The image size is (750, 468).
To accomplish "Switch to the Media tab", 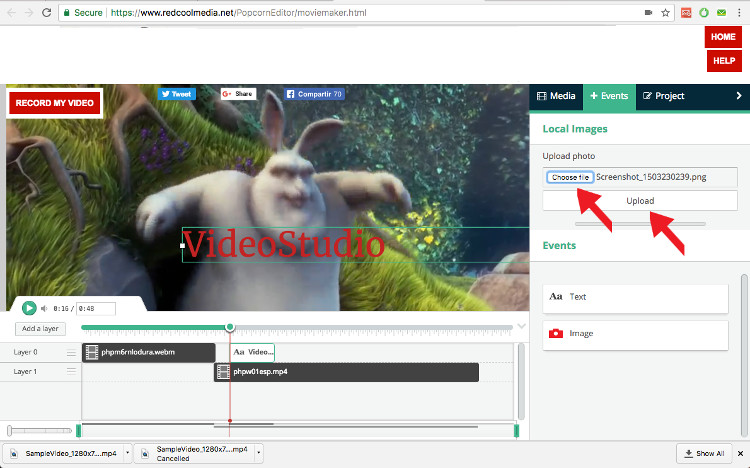I will (x=556, y=96).
